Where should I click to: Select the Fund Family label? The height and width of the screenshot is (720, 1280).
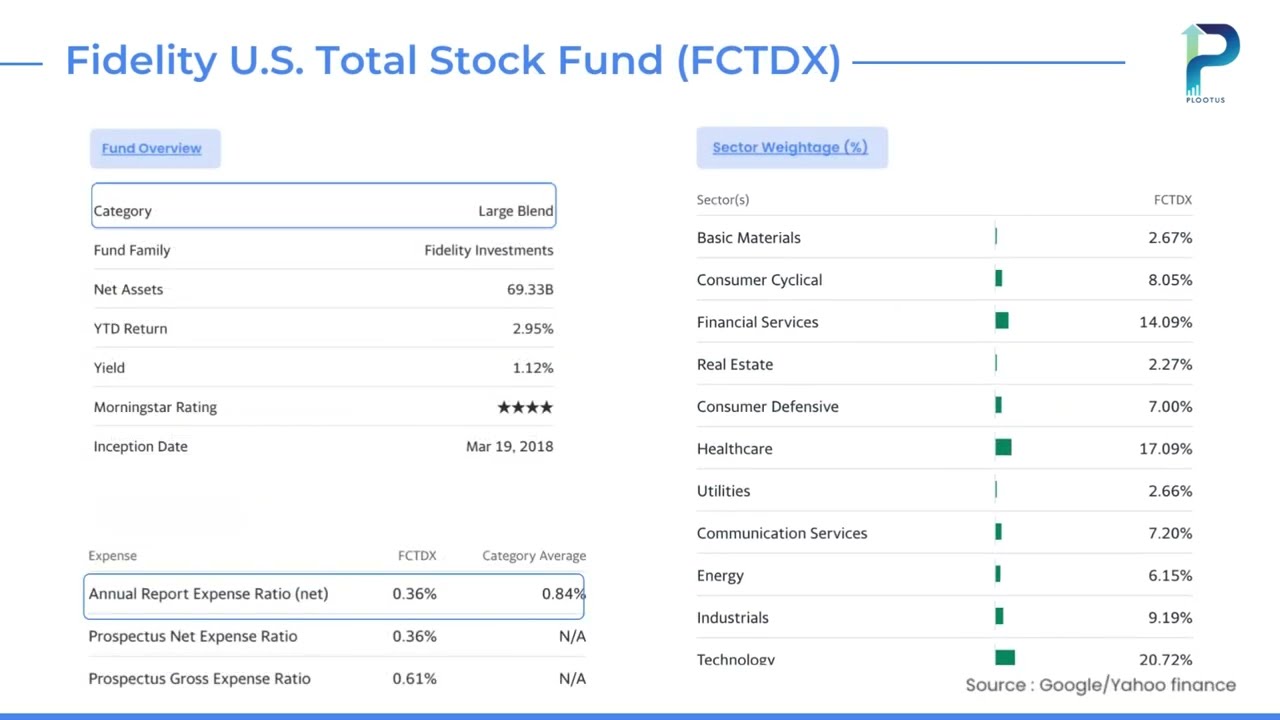(x=132, y=250)
